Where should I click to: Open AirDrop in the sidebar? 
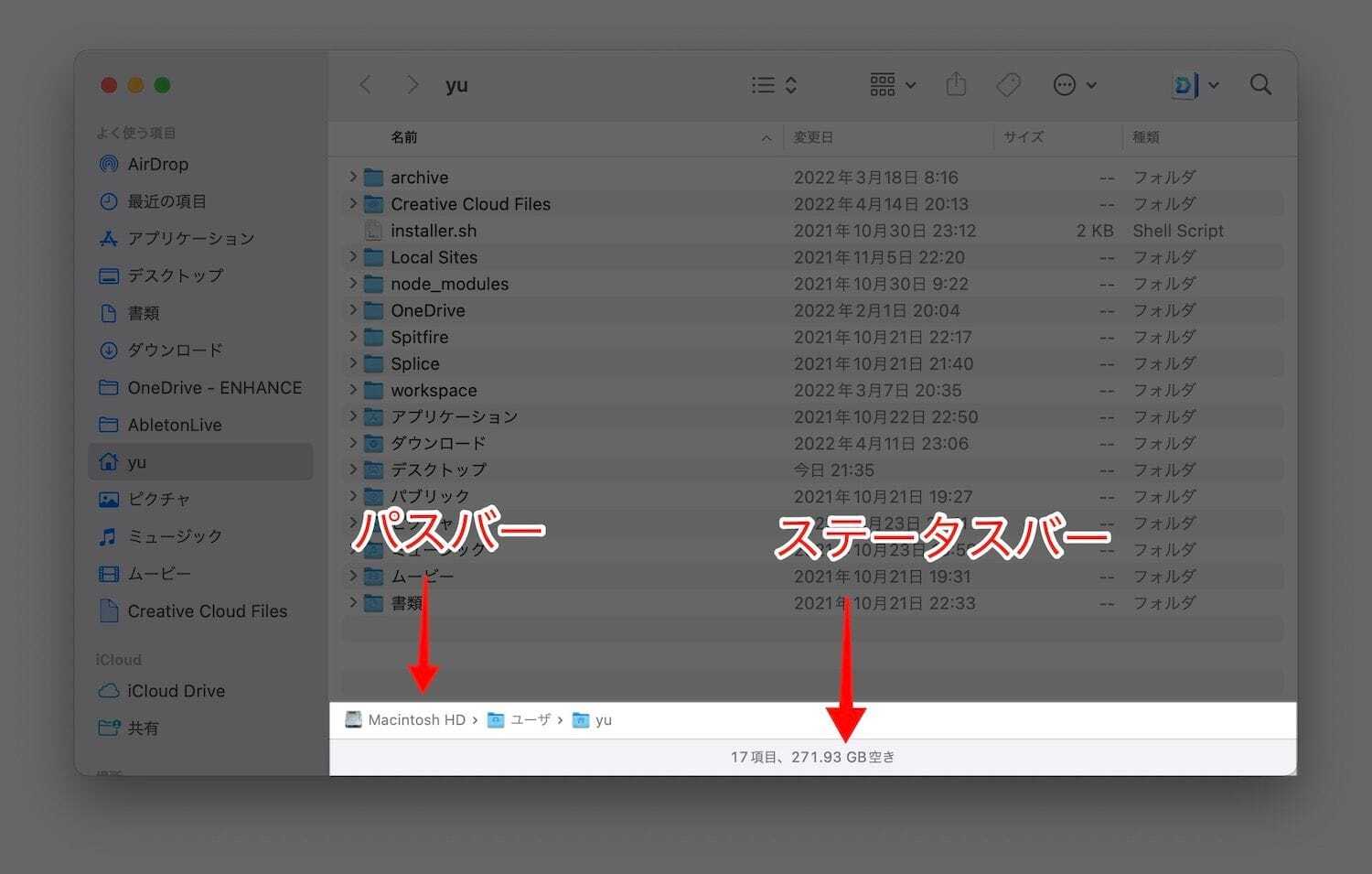[200, 165]
